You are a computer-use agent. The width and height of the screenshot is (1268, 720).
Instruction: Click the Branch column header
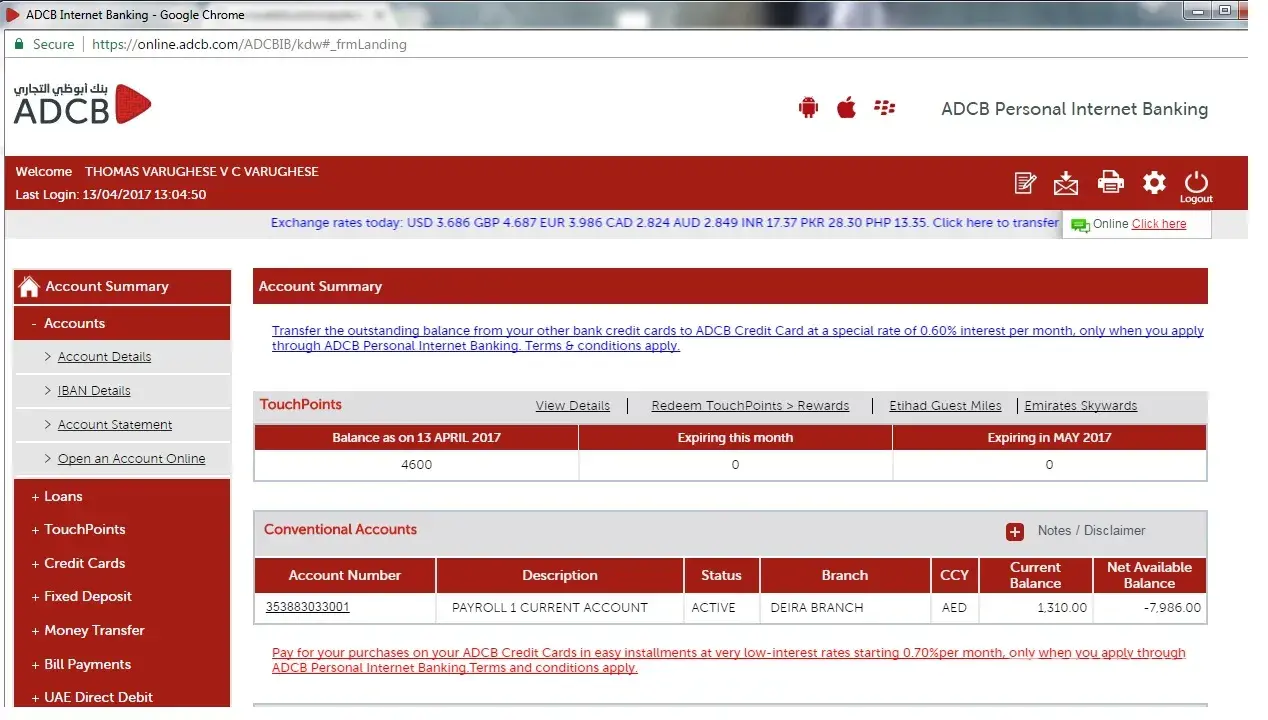(x=845, y=575)
